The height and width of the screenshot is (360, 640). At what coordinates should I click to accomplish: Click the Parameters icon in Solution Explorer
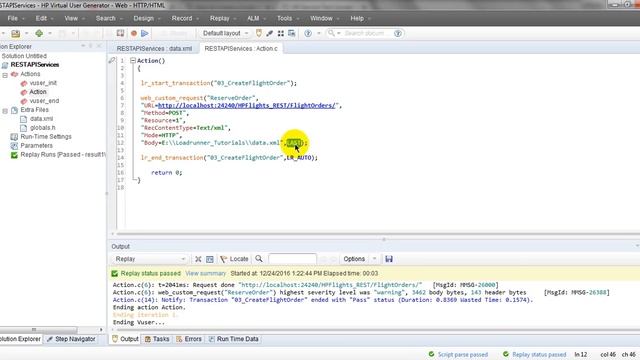[x=14, y=146]
